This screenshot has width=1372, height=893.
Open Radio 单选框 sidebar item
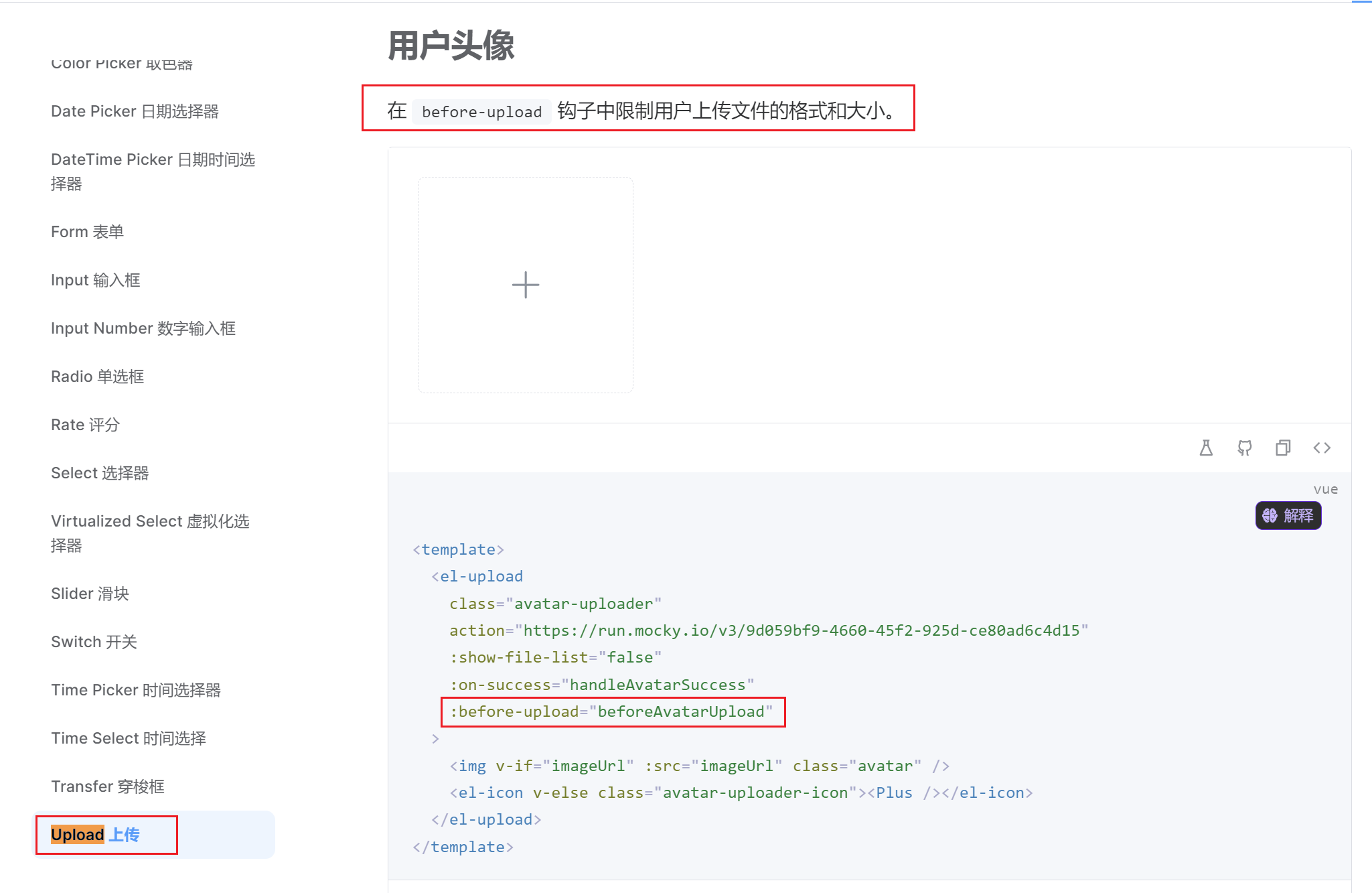pos(97,376)
